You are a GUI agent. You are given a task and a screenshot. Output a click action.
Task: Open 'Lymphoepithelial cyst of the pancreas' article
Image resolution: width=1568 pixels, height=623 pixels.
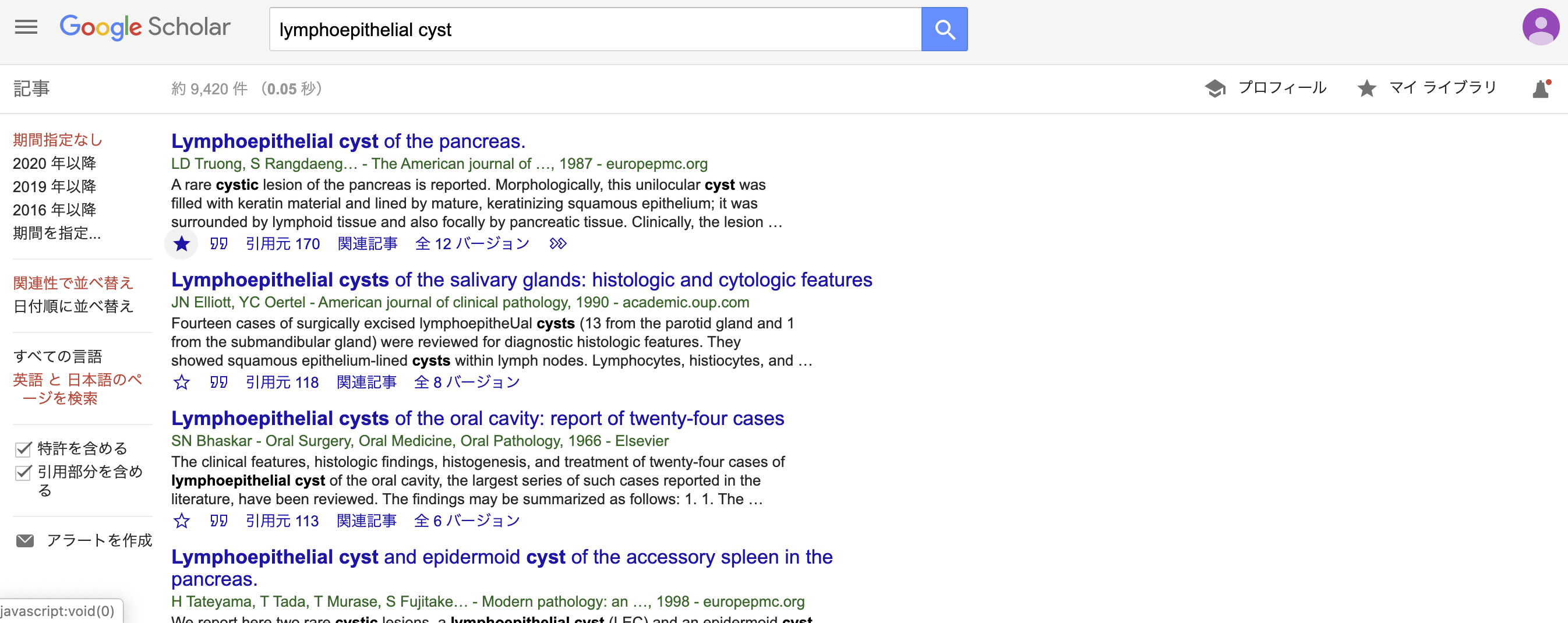pos(348,141)
